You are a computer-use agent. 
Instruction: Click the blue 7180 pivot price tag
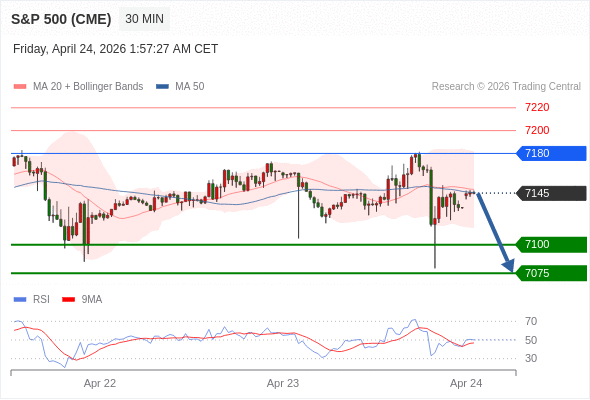click(x=551, y=154)
